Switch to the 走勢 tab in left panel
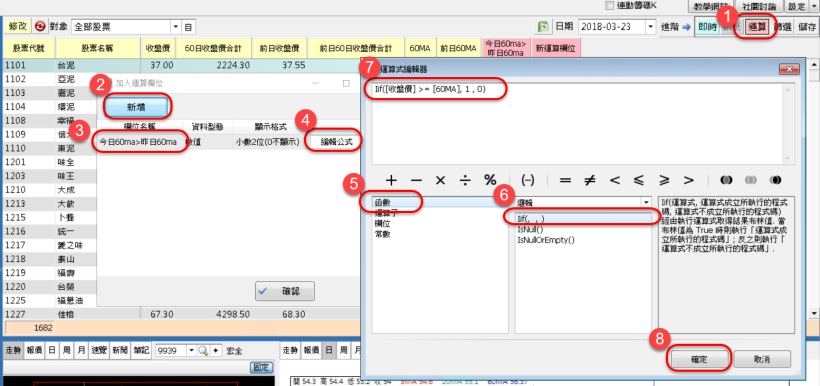Image resolution: width=820 pixels, height=386 pixels. coord(12,350)
